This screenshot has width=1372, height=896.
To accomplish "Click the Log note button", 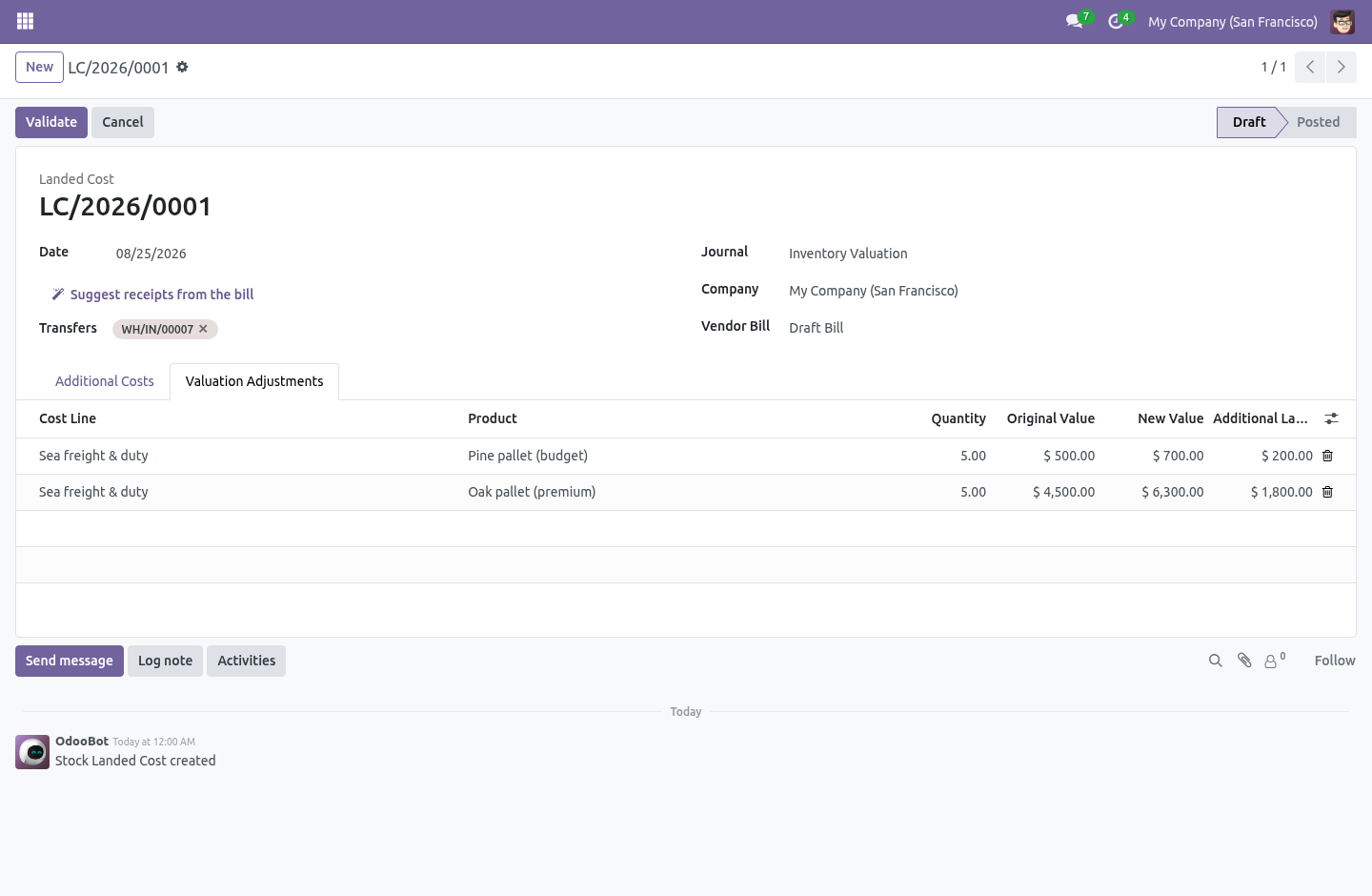I will (165, 661).
